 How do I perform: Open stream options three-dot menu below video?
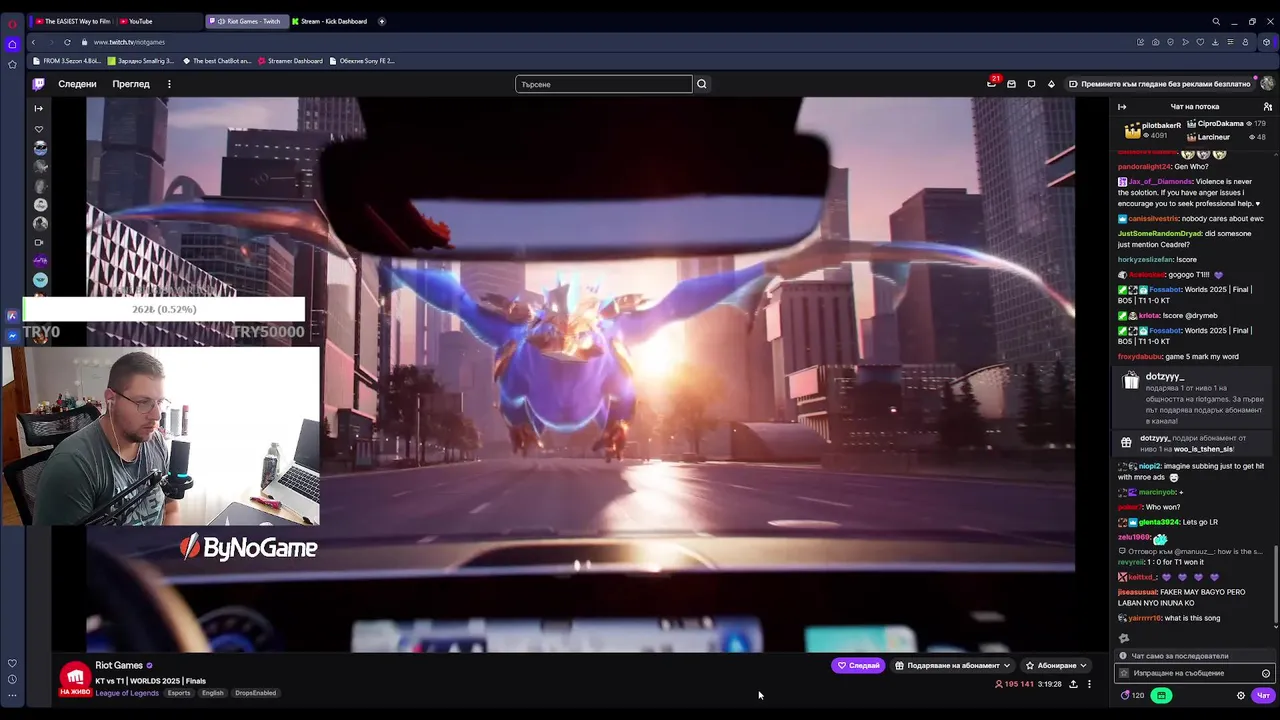point(1089,684)
